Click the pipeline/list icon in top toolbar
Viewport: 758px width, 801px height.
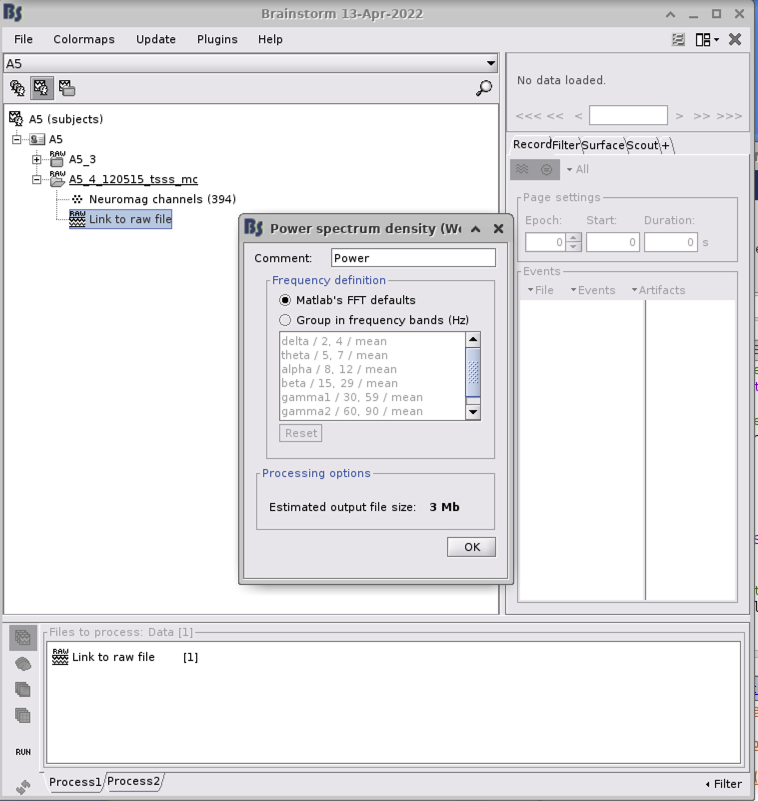[x=678, y=39]
